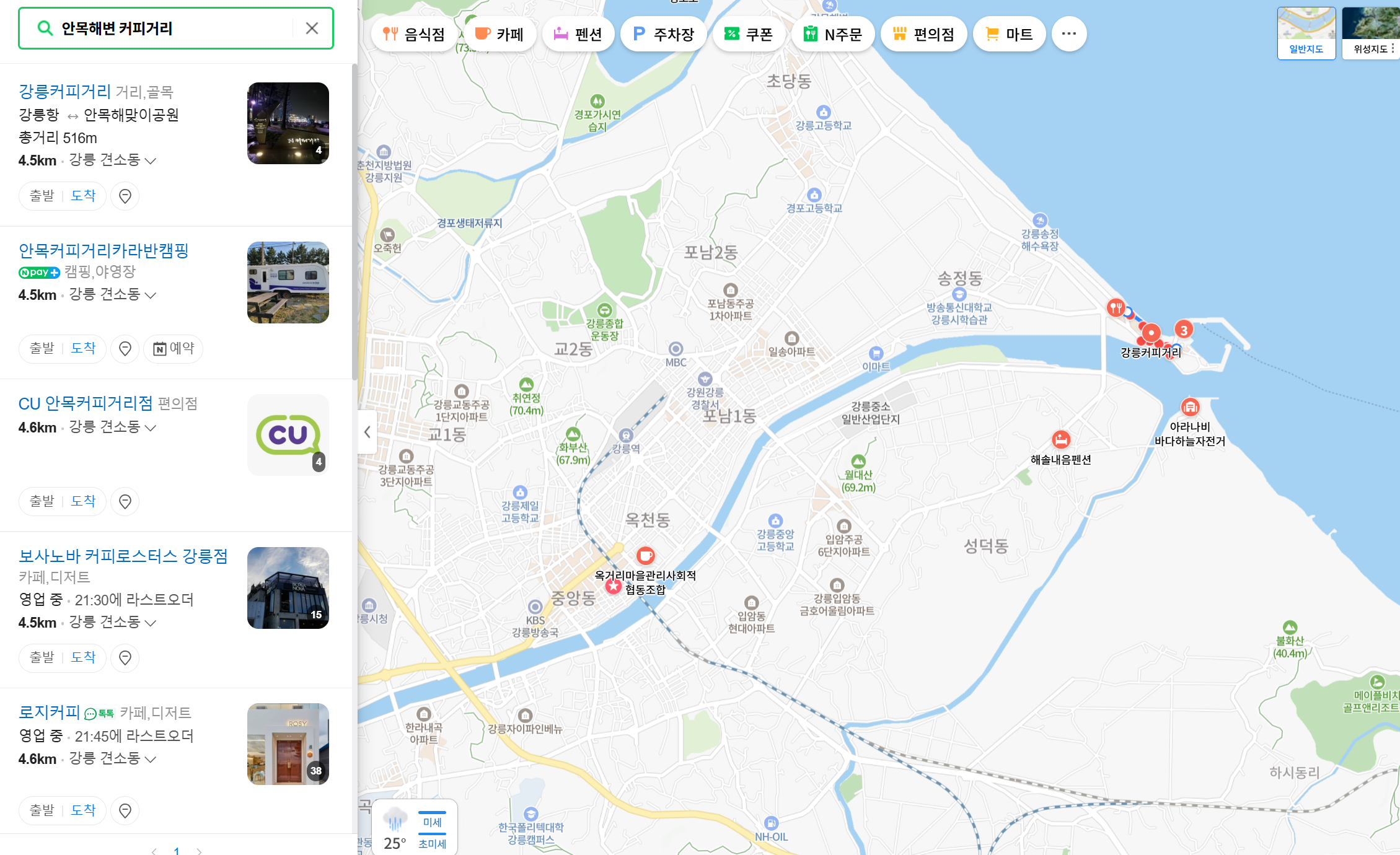Screen dimensions: 1400x855
Task: Set 로지커피 as 출발
Action: [x=42, y=810]
